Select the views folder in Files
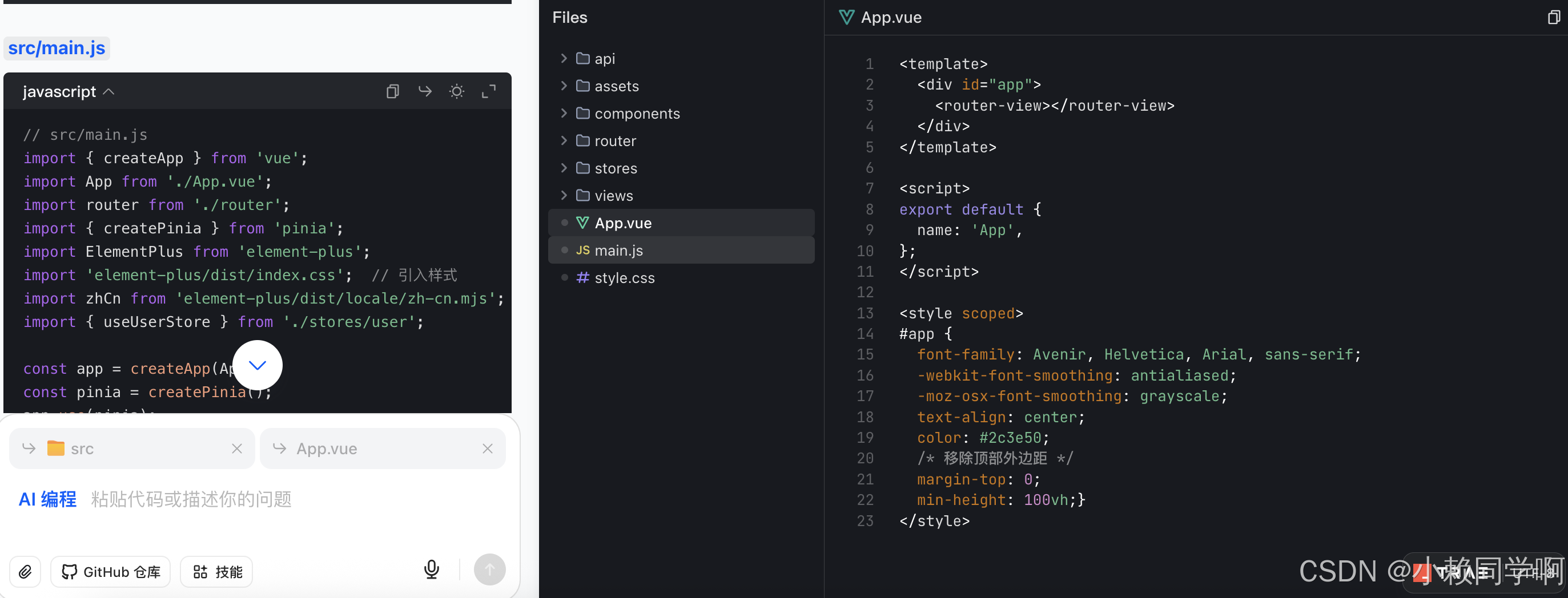Viewport: 1568px width, 598px height. click(681, 195)
